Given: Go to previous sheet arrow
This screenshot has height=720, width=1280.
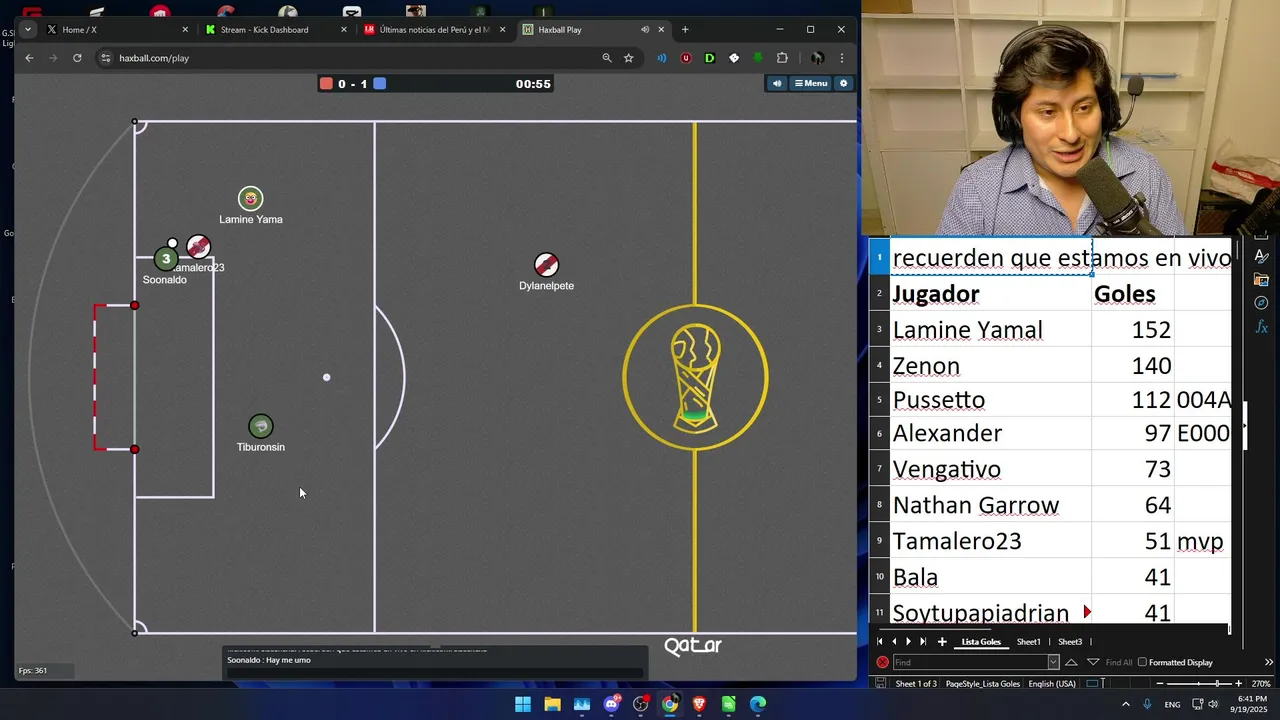Looking at the screenshot, I should [x=894, y=642].
